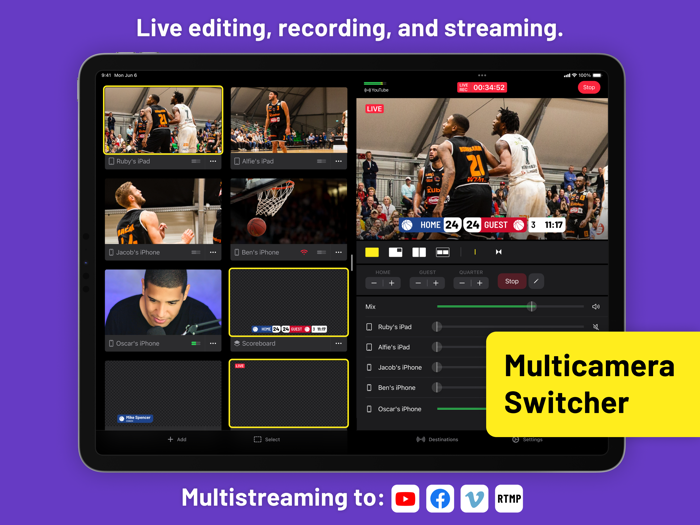Increase the QUARTER number
The width and height of the screenshot is (700, 525).
[x=479, y=283]
